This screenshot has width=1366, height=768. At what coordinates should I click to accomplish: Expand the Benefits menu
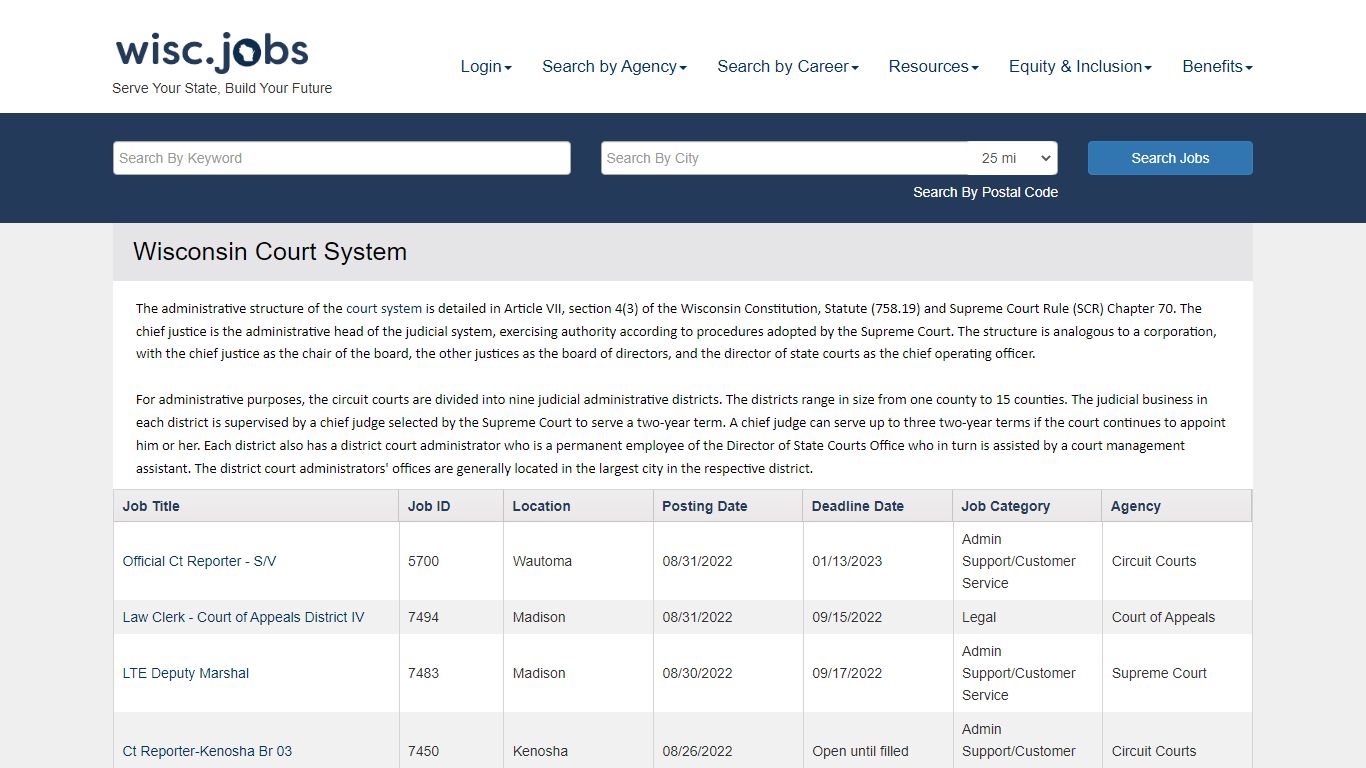[x=1217, y=66]
